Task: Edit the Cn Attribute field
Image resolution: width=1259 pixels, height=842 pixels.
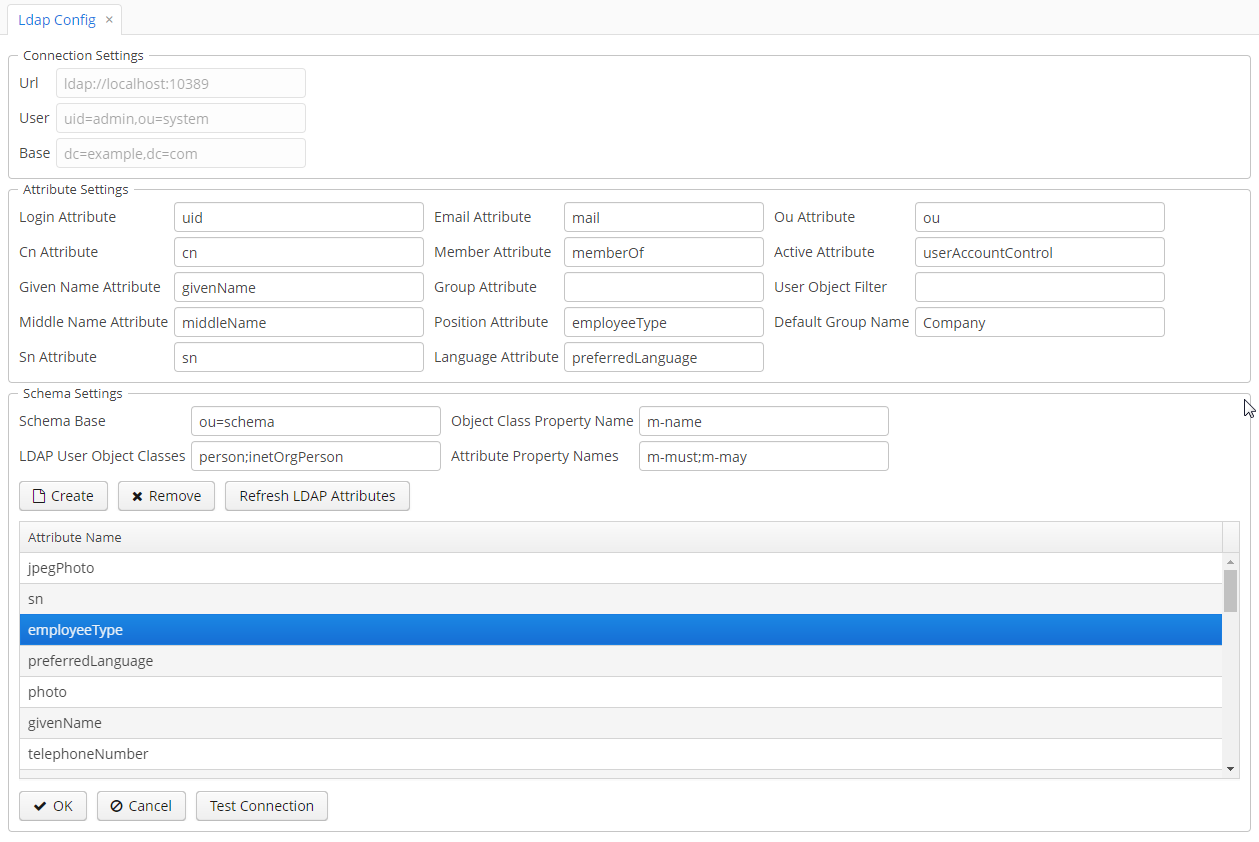Action: point(299,252)
